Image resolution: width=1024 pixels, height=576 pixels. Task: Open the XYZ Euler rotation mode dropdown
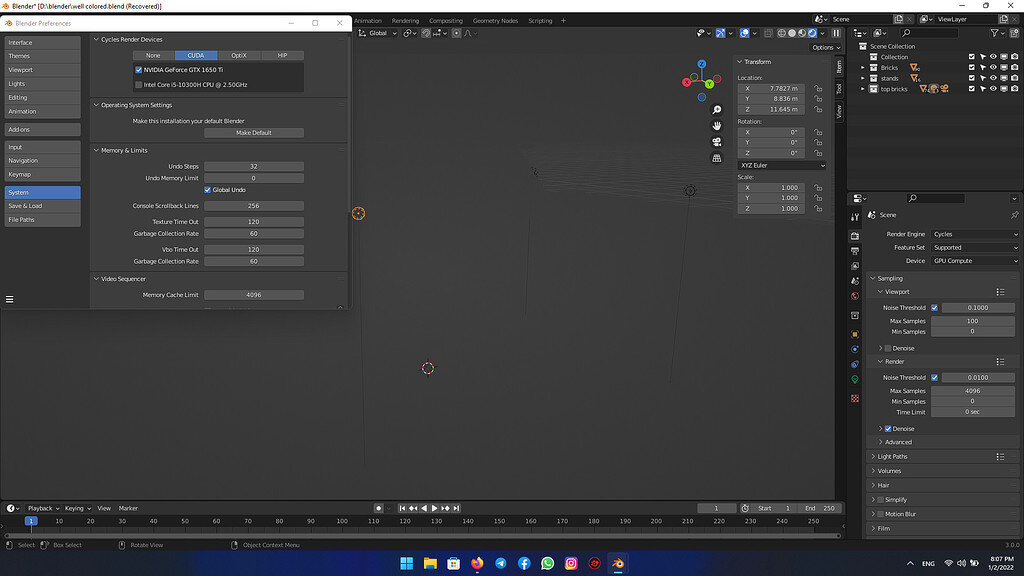[782, 165]
